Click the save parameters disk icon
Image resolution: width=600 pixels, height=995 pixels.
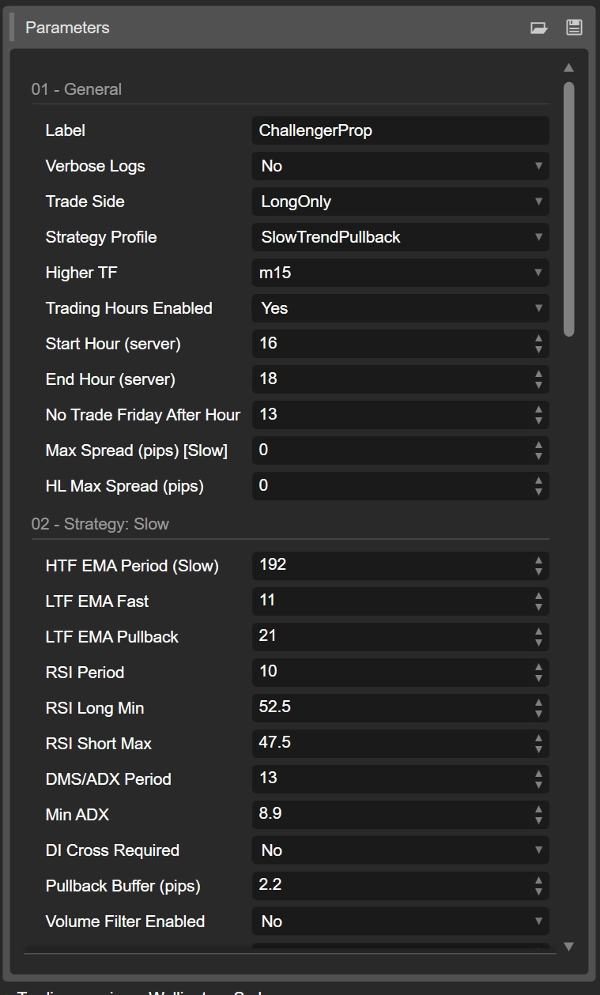574,28
